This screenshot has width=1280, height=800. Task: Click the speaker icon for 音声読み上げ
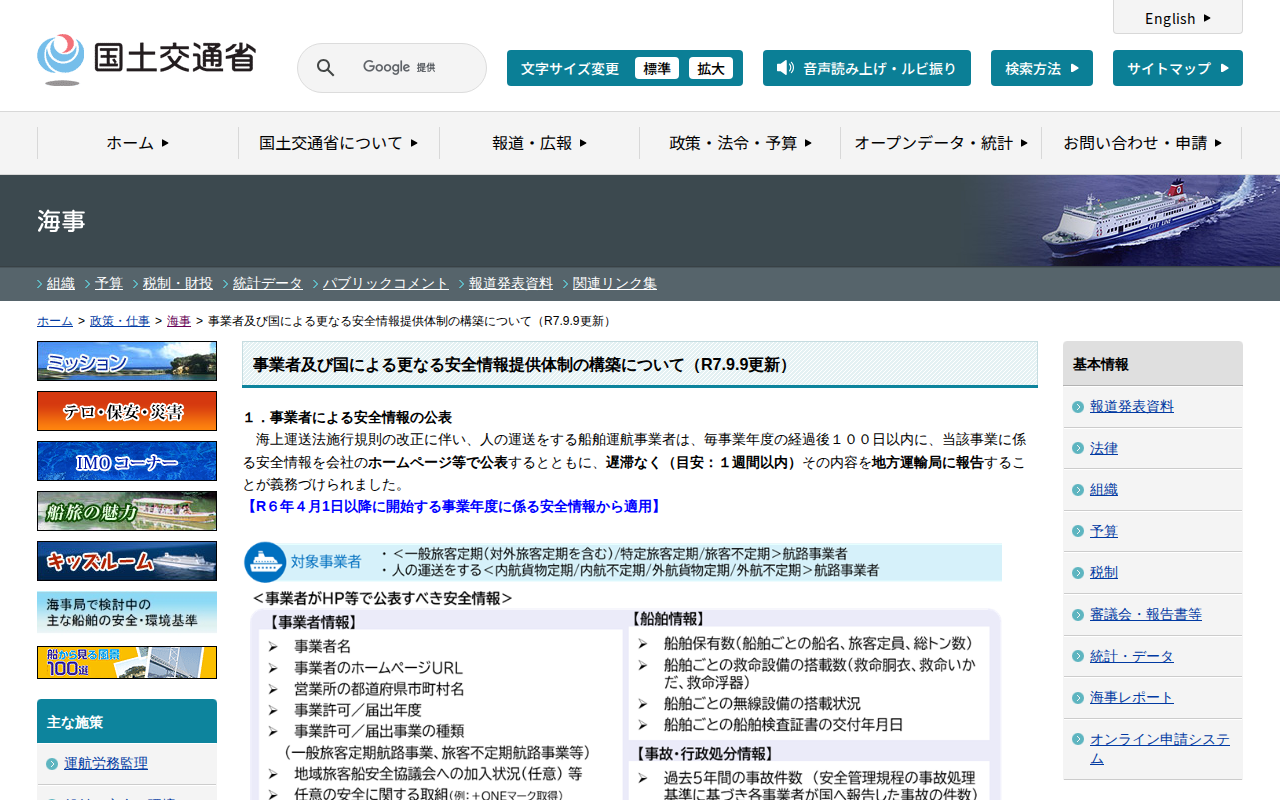785,68
